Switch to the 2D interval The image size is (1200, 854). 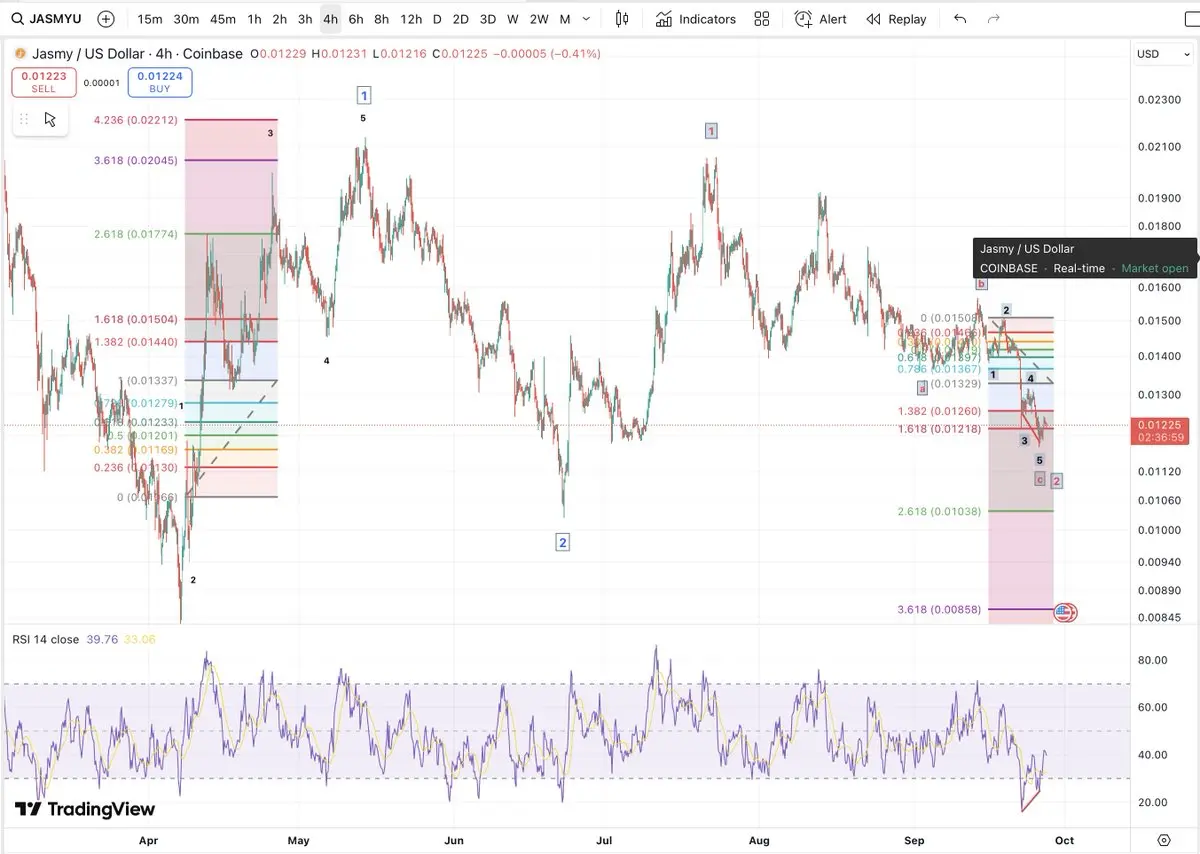460,19
